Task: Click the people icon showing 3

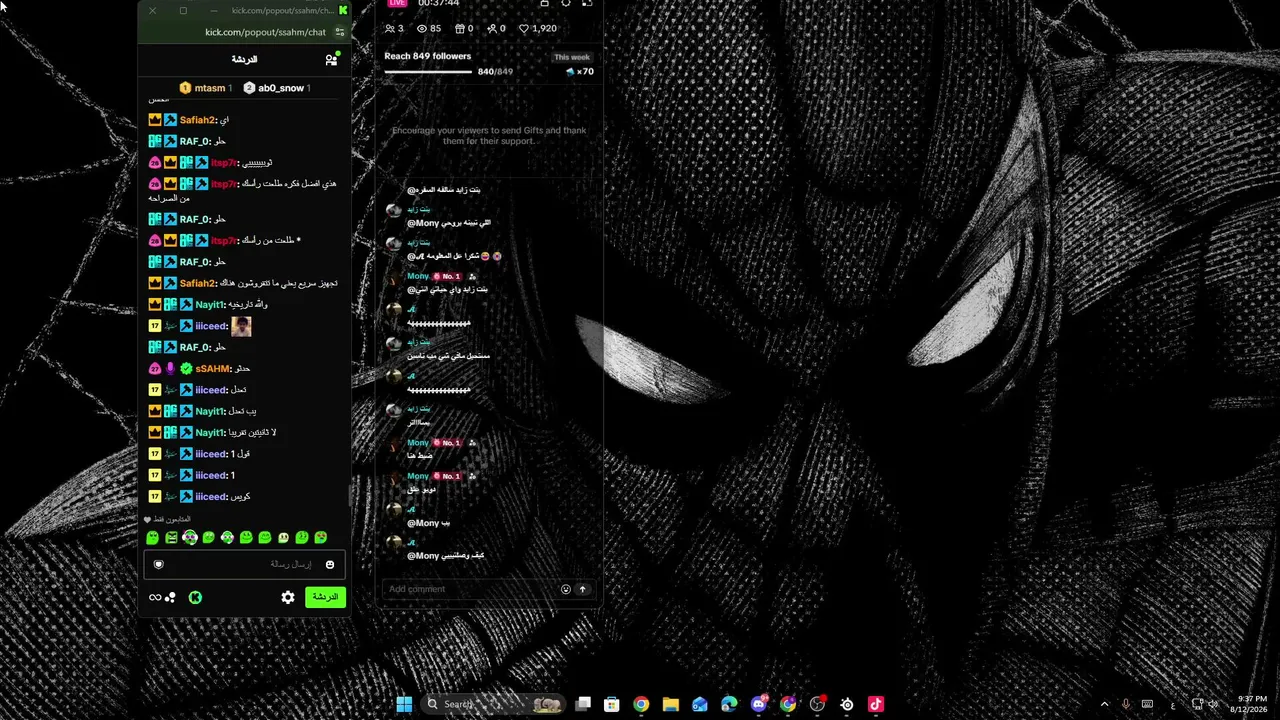Action: (390, 29)
